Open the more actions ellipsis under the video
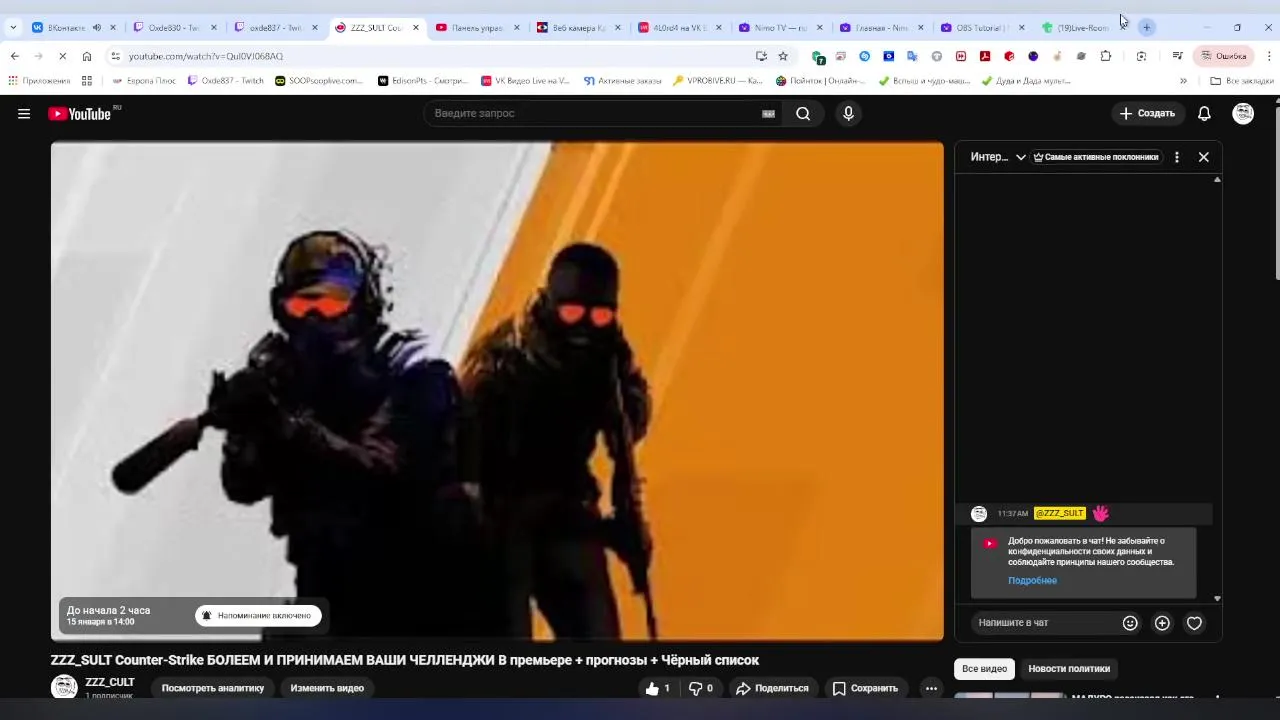1280x720 pixels. point(931,688)
